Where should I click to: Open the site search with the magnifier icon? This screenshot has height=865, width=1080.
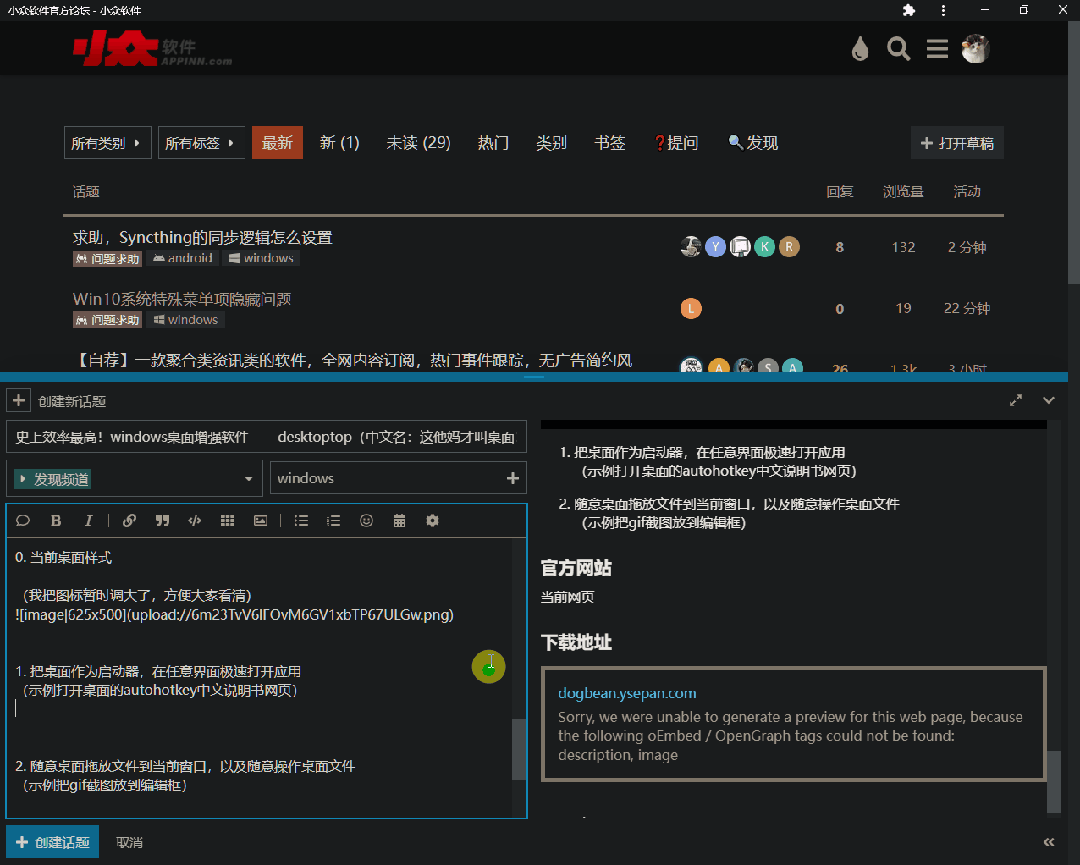[898, 48]
